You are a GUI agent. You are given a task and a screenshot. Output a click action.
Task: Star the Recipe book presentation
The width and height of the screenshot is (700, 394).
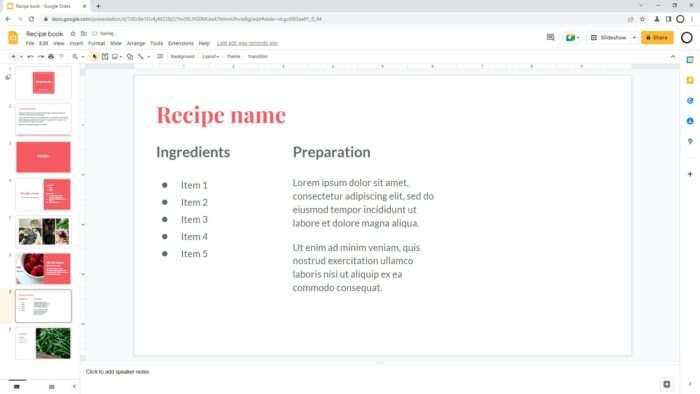click(x=73, y=34)
